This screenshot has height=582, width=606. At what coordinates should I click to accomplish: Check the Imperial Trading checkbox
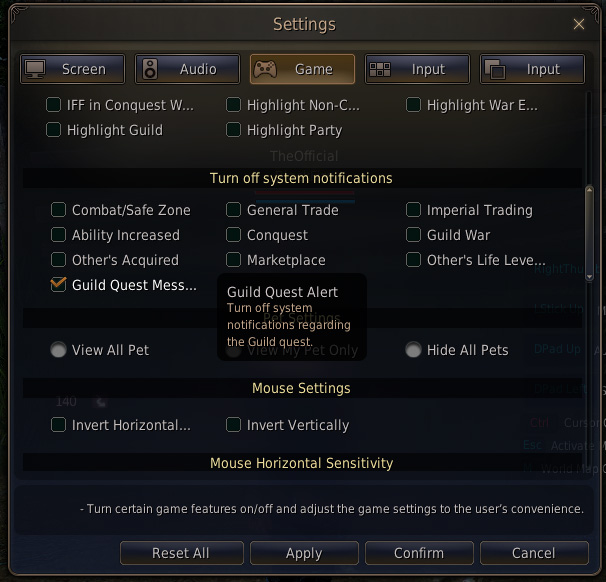click(413, 210)
